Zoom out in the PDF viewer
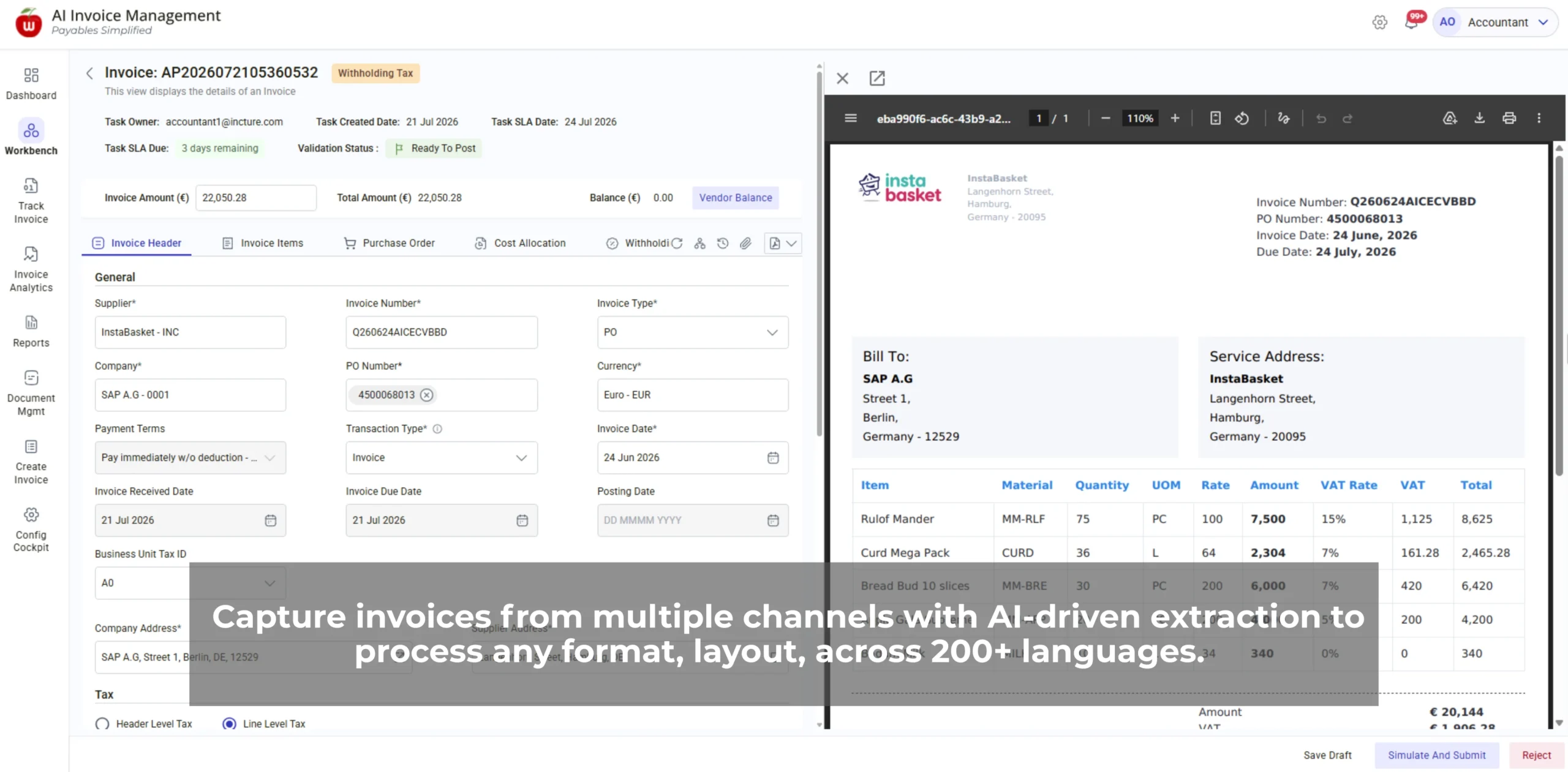The image size is (1568, 772). pos(1106,118)
